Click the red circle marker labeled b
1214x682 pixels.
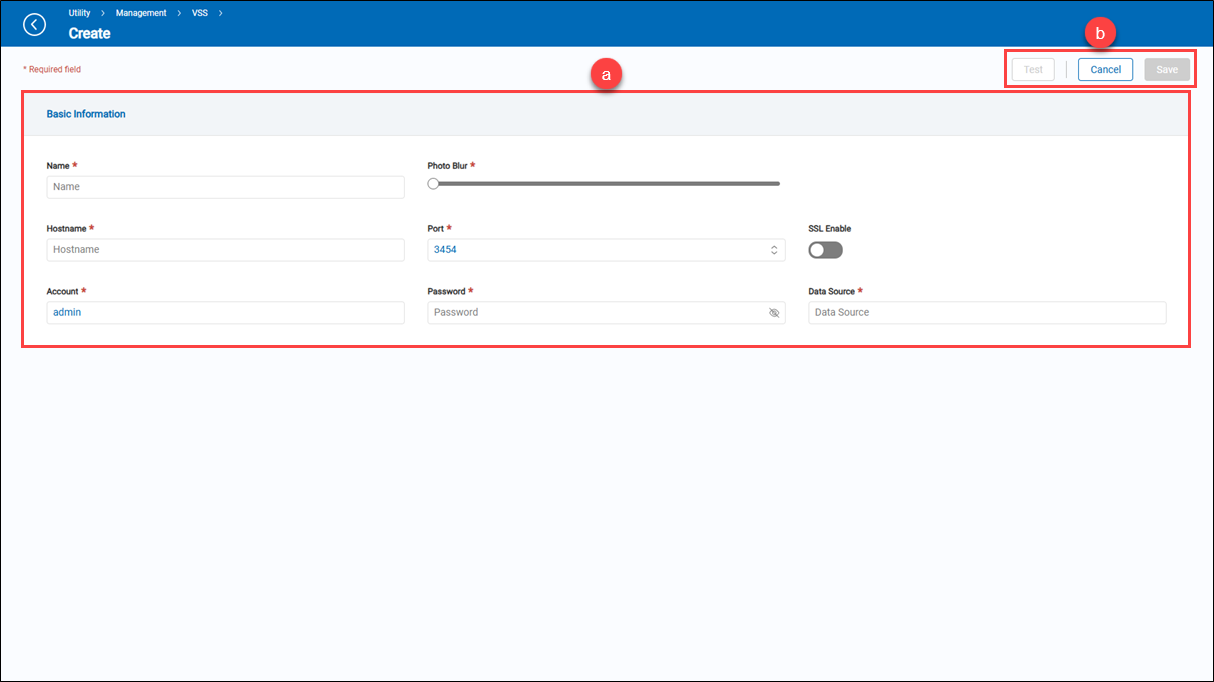[x=1100, y=34]
